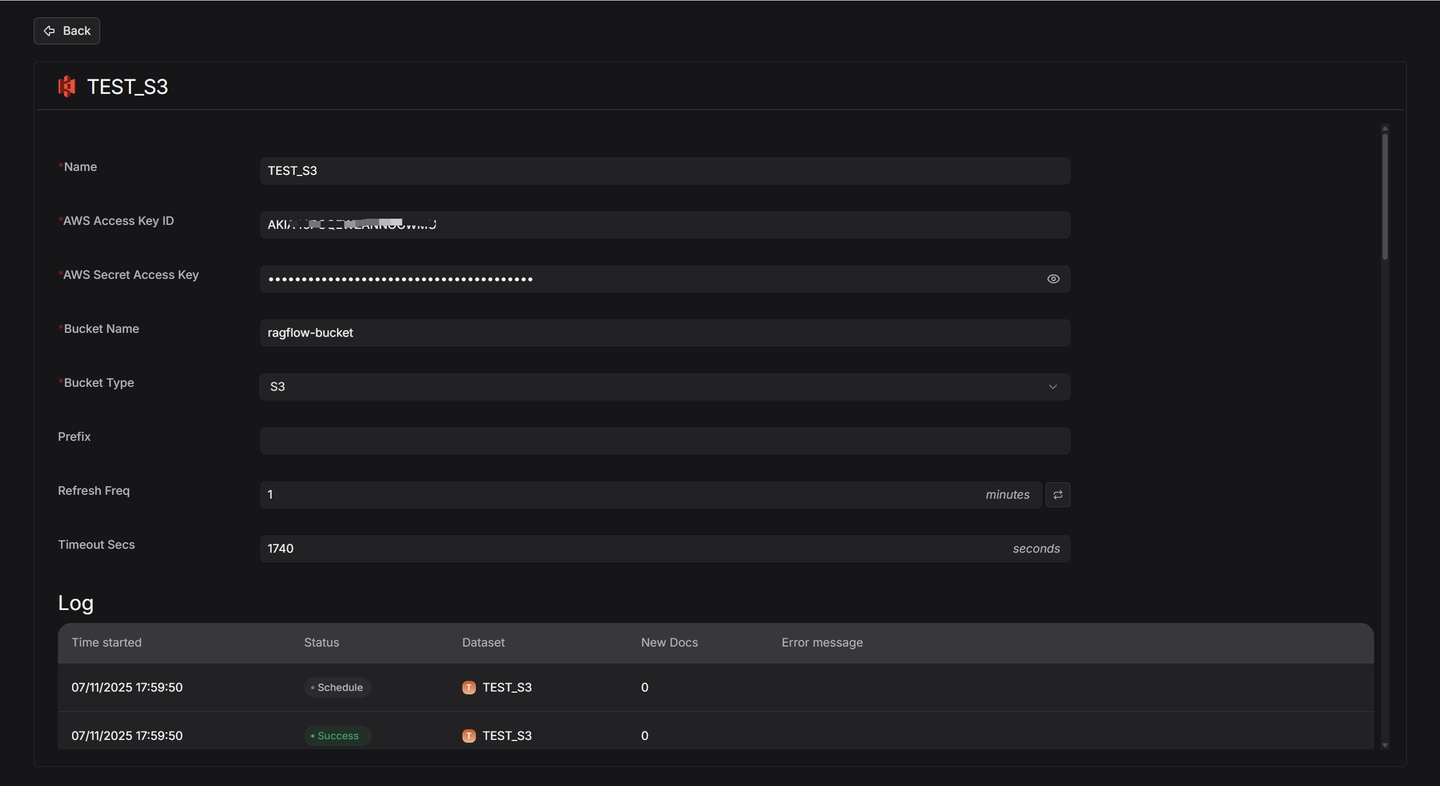Return to previous page using the Back button
This screenshot has height=786, width=1440.
tap(66, 30)
